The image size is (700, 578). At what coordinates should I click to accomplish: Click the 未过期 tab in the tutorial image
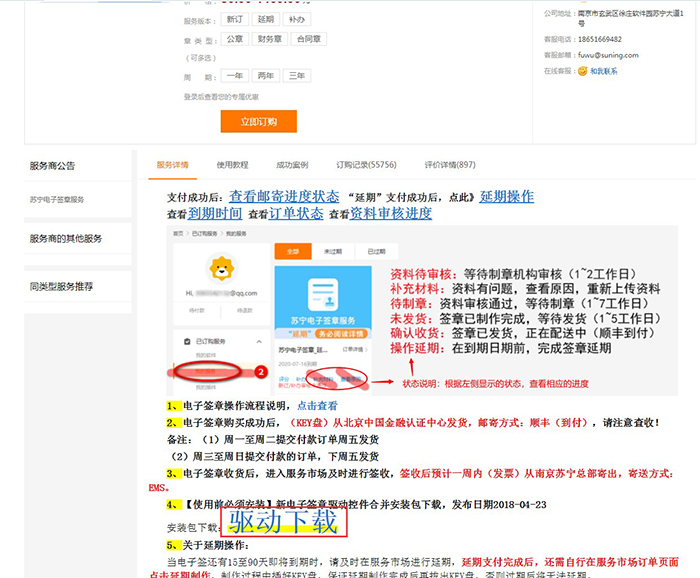pos(333,251)
